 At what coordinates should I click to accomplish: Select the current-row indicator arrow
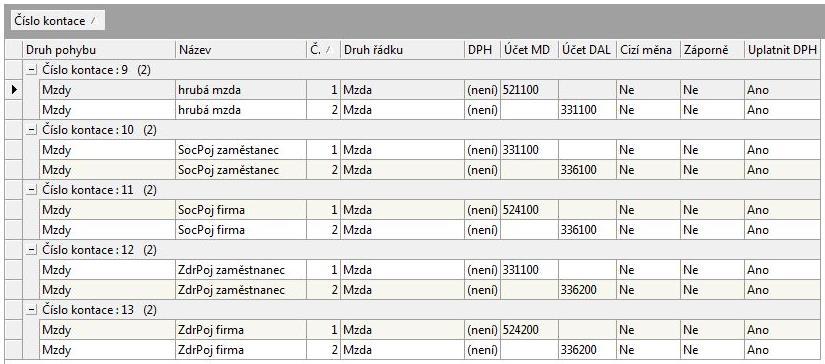[x=14, y=90]
